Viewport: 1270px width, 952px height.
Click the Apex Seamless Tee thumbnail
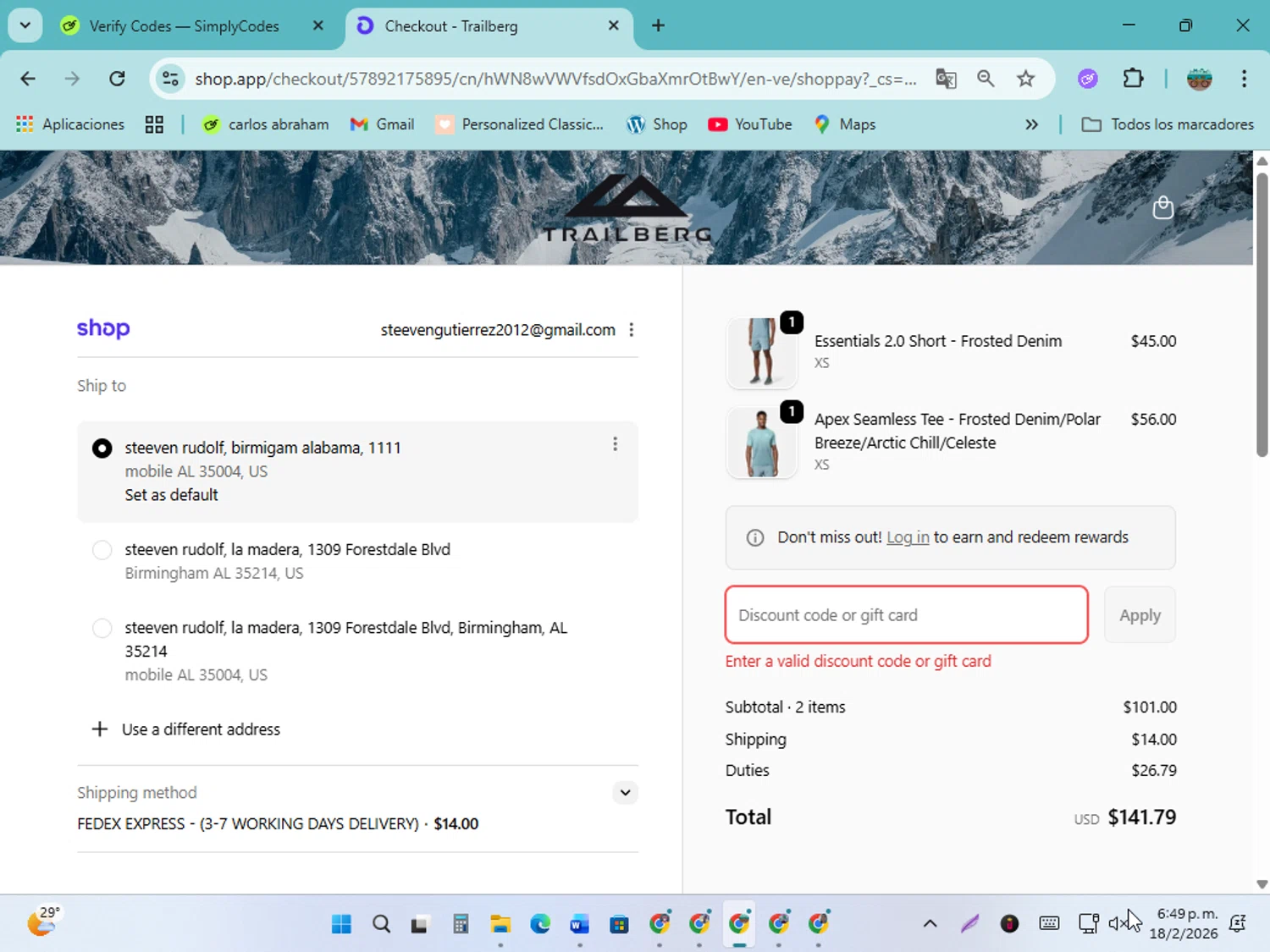[x=761, y=443]
